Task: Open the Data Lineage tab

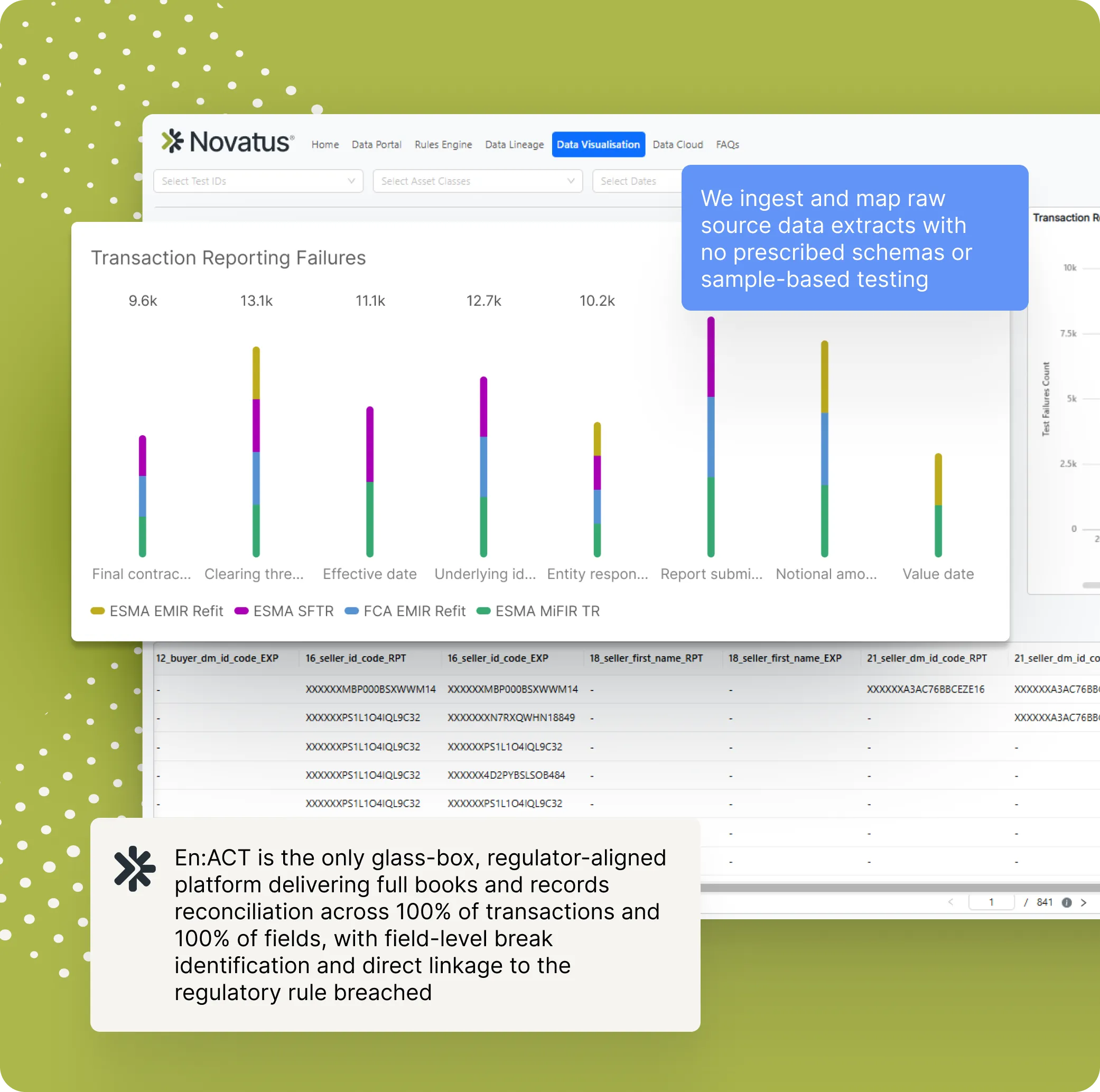Action: pyautogui.click(x=514, y=145)
